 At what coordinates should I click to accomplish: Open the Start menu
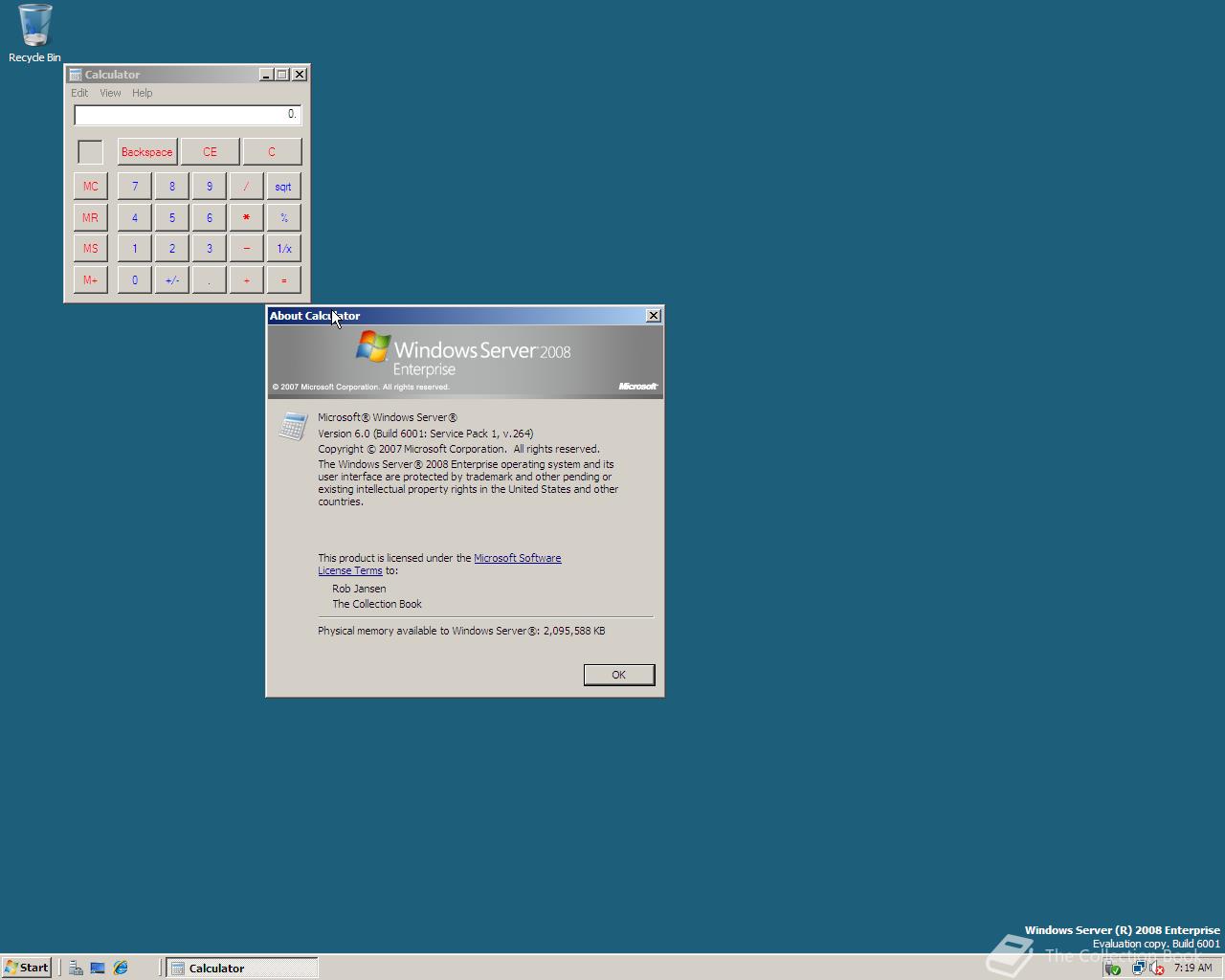pyautogui.click(x=27, y=968)
